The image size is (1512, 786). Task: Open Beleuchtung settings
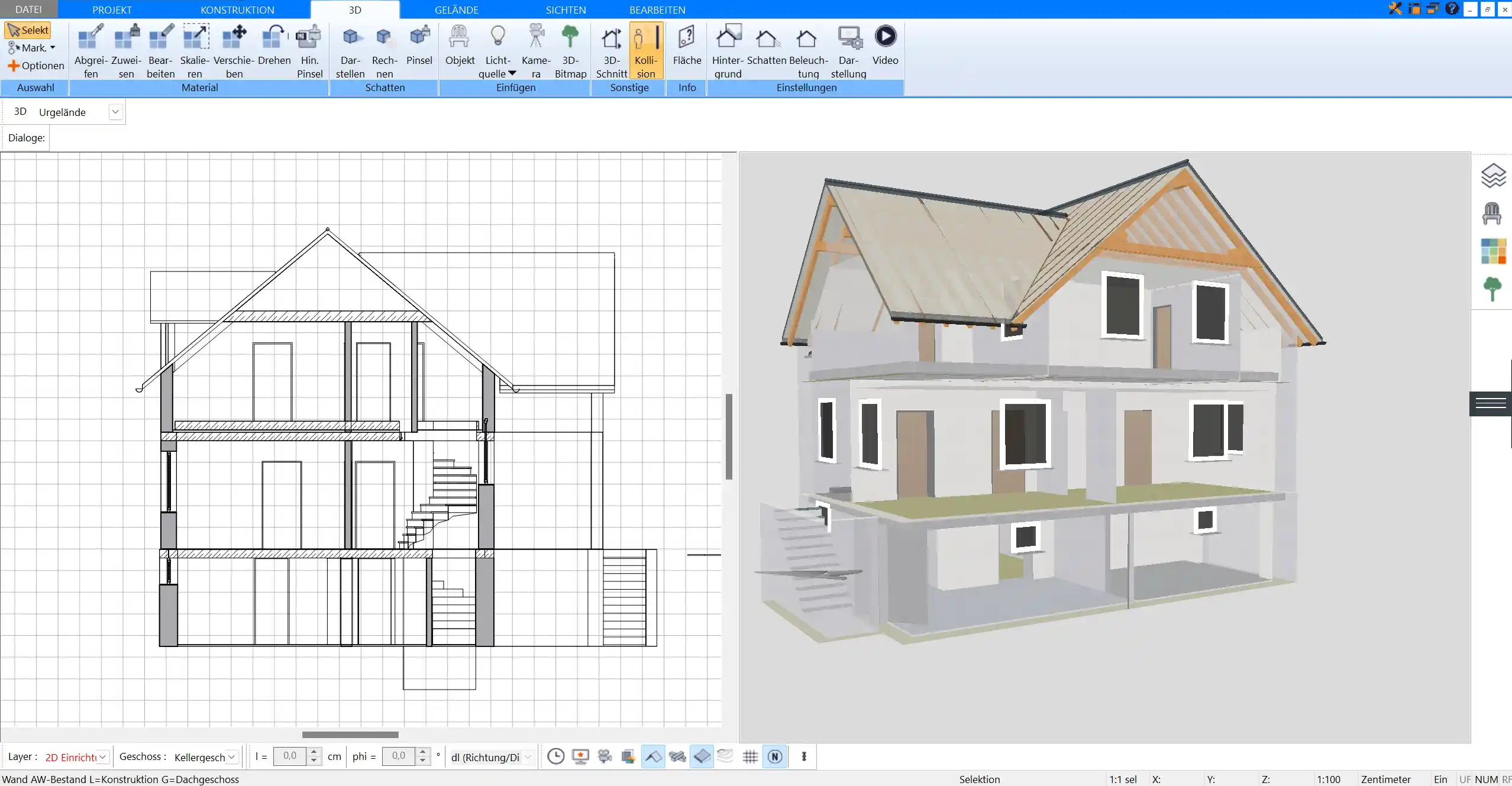pos(808,51)
